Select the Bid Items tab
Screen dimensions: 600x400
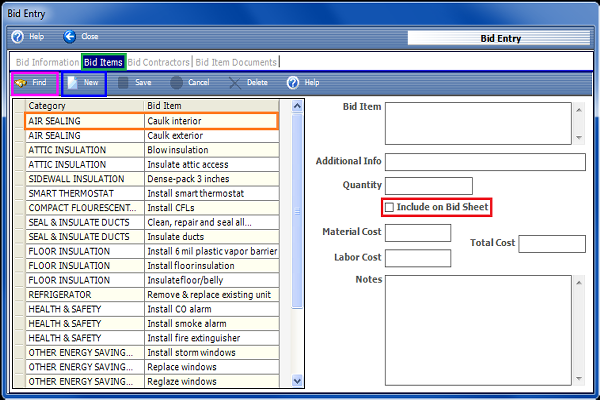point(103,62)
